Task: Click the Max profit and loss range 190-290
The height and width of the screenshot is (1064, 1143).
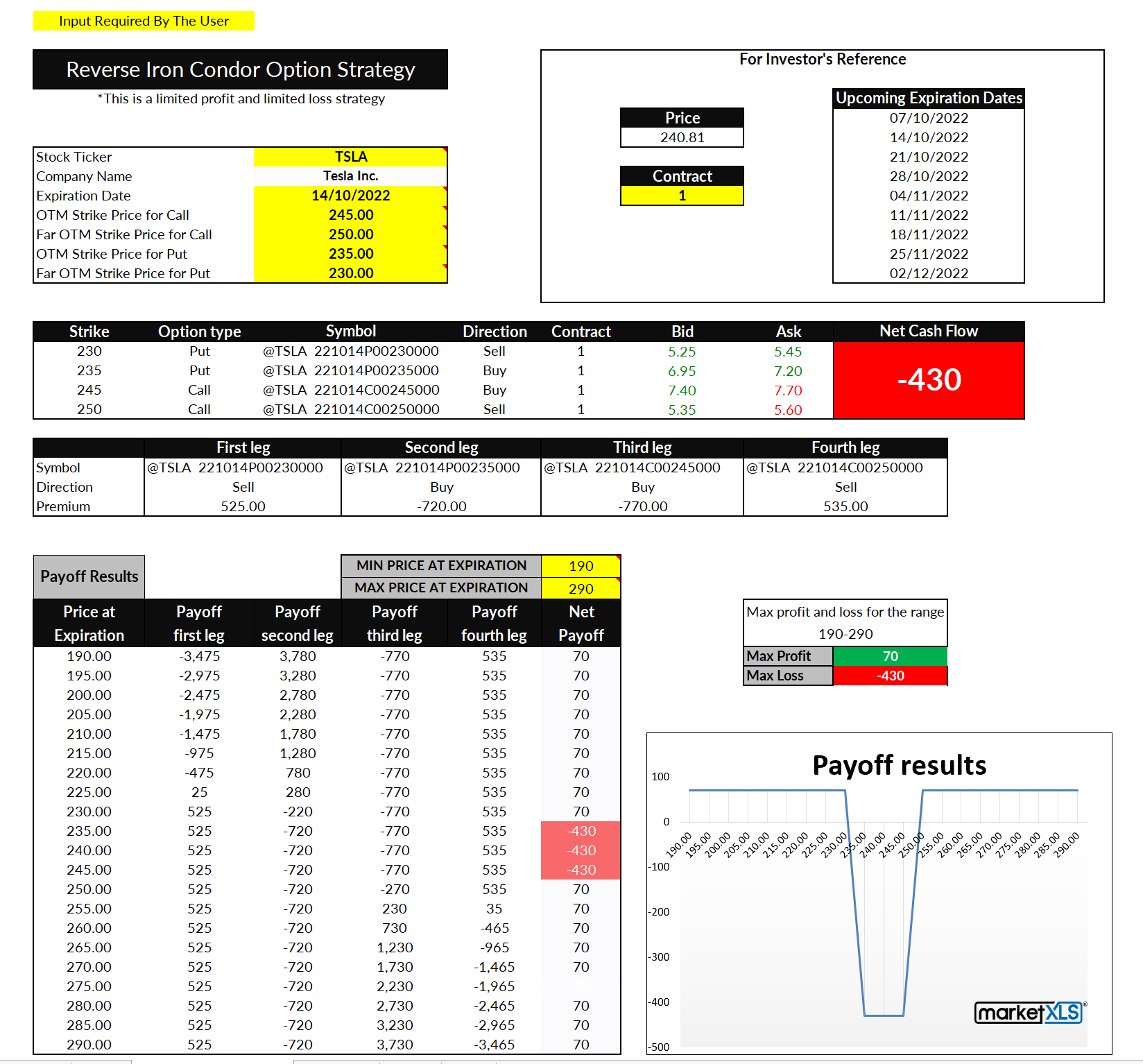Action: tap(845, 634)
